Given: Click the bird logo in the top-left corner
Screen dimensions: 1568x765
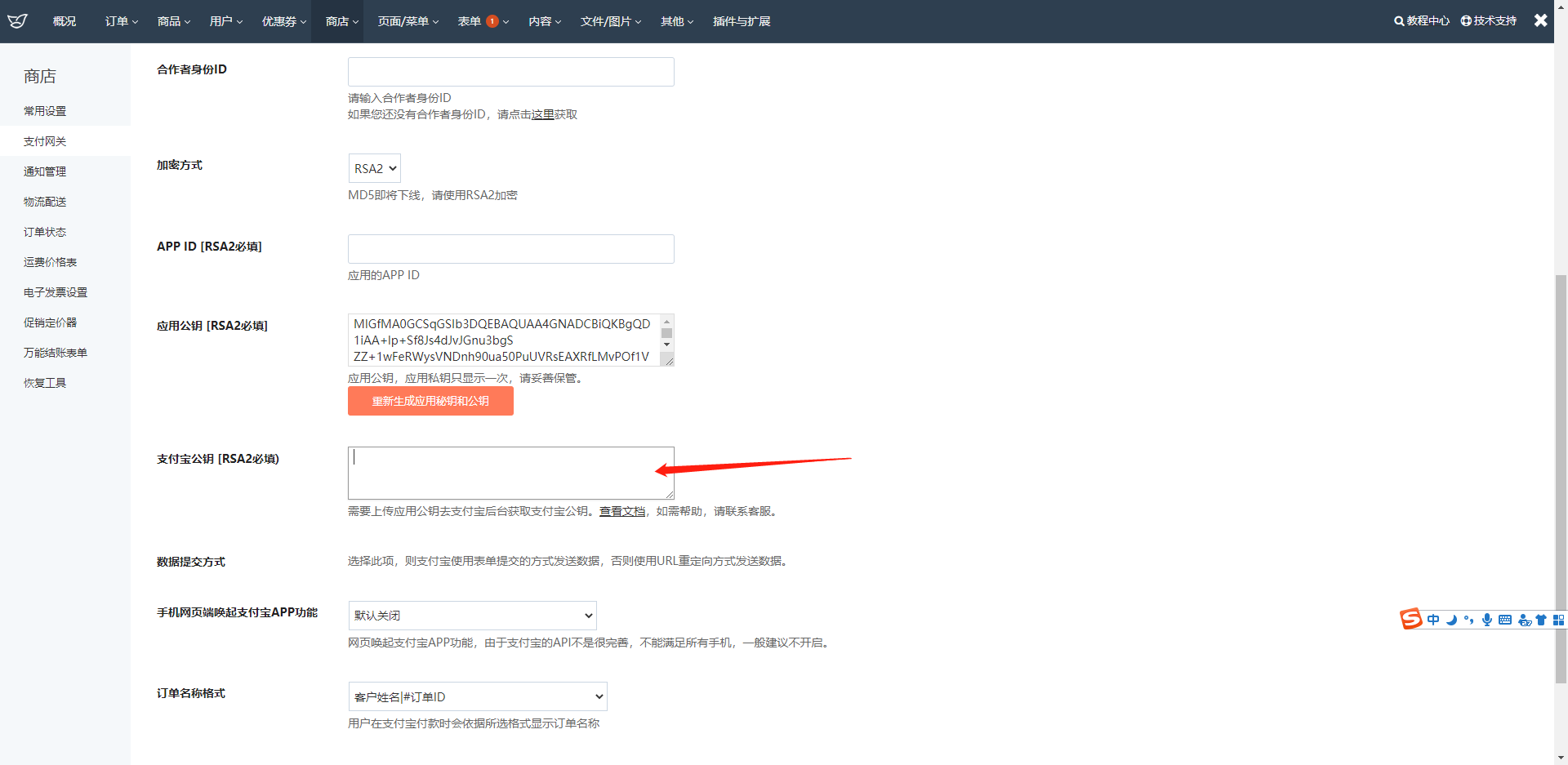Looking at the screenshot, I should (17, 21).
